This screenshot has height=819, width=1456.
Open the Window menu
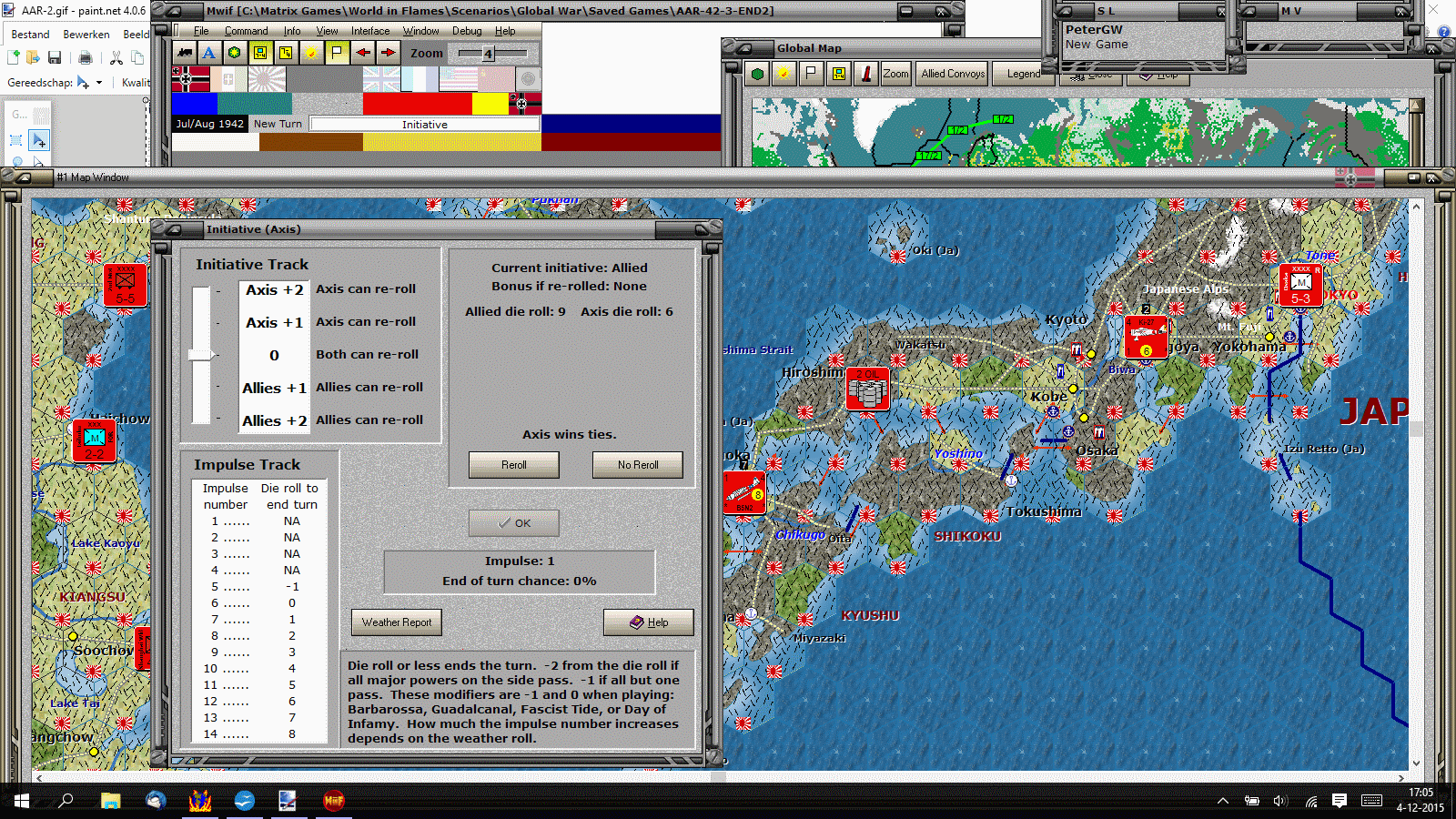tap(421, 31)
